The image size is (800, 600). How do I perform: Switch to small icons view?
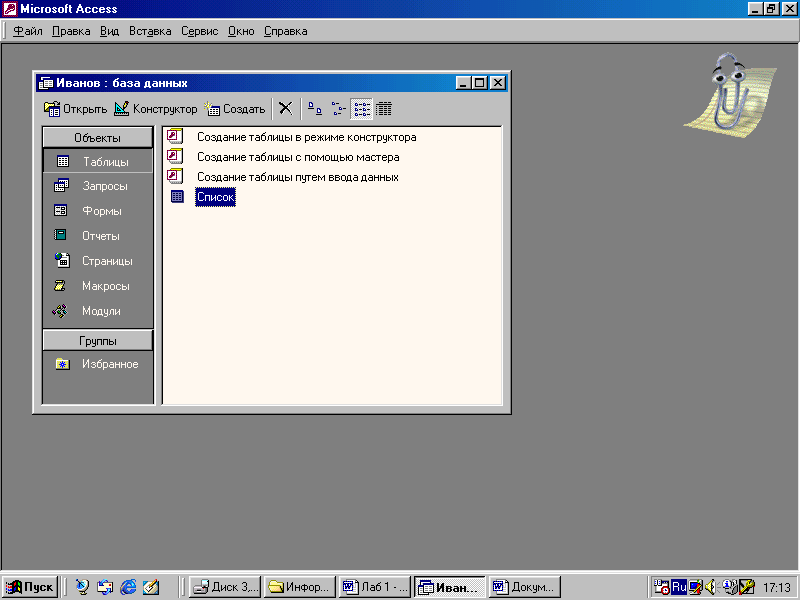coord(338,109)
